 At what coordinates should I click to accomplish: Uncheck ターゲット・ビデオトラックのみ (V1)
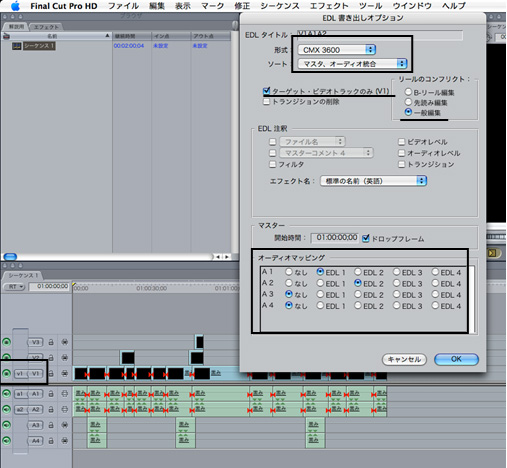[x=266, y=91]
